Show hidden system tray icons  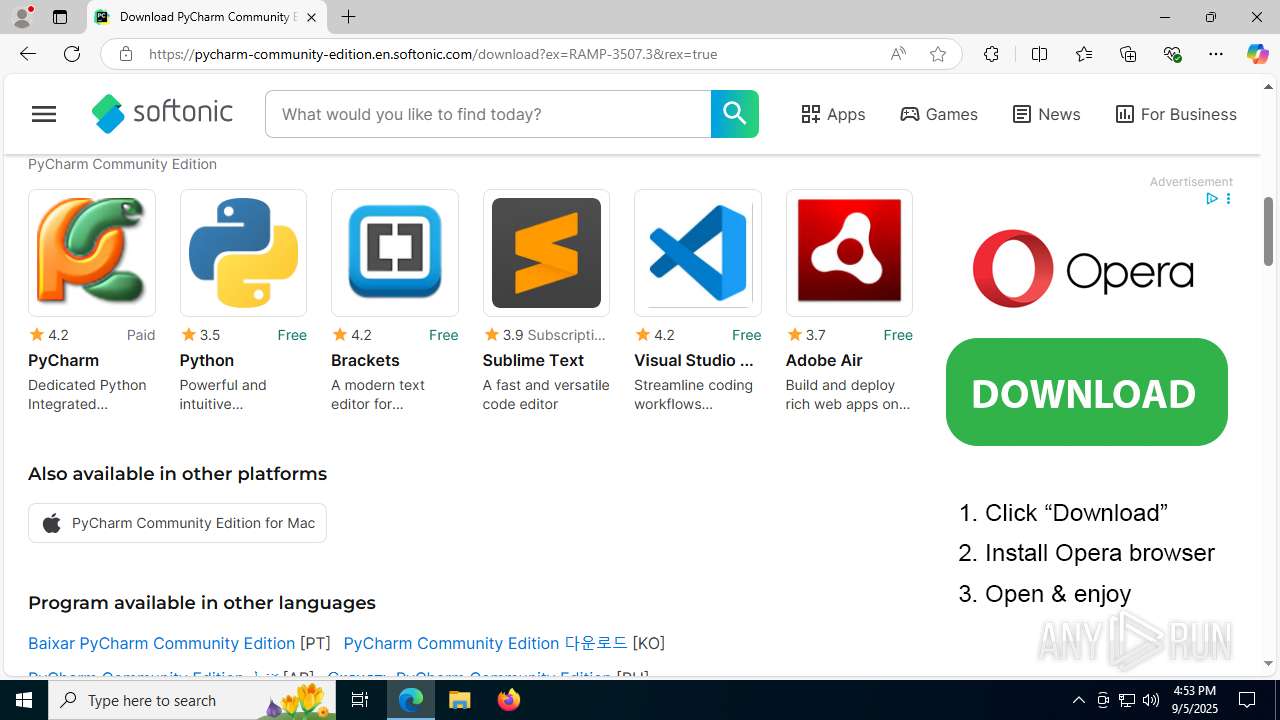click(x=1078, y=700)
